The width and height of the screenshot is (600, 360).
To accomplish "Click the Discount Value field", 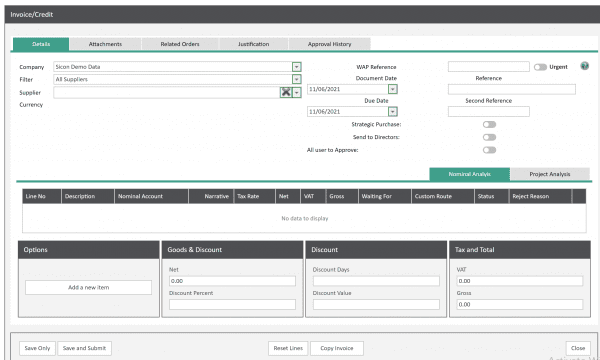I will click(376, 305).
